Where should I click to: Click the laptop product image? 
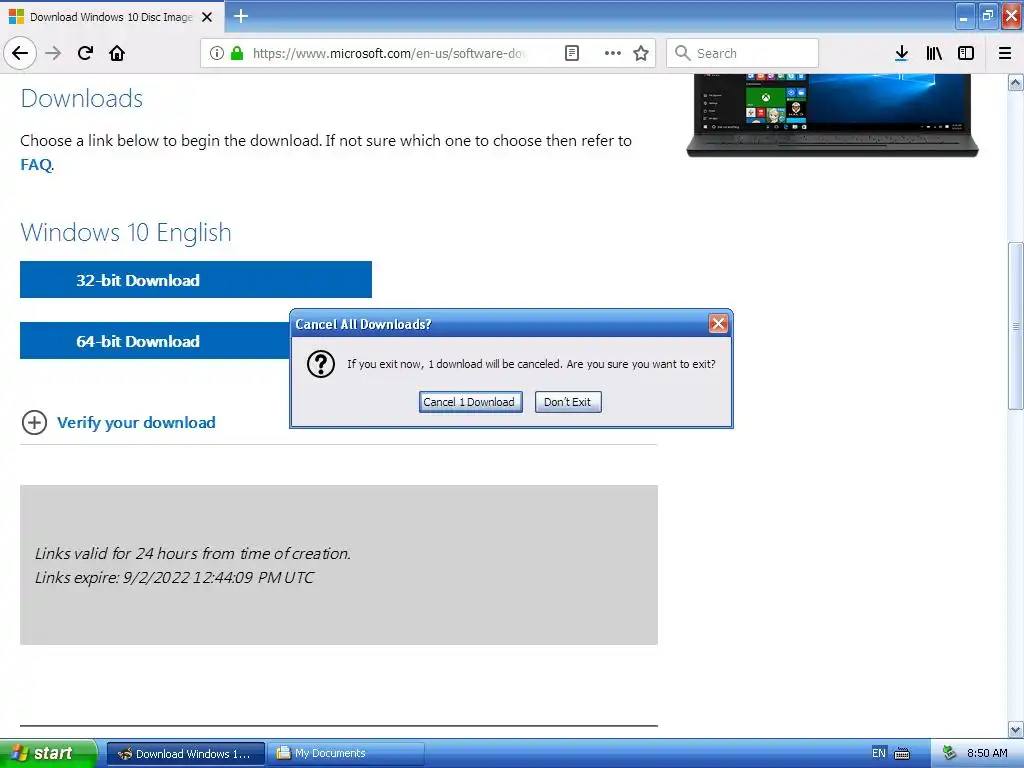832,115
